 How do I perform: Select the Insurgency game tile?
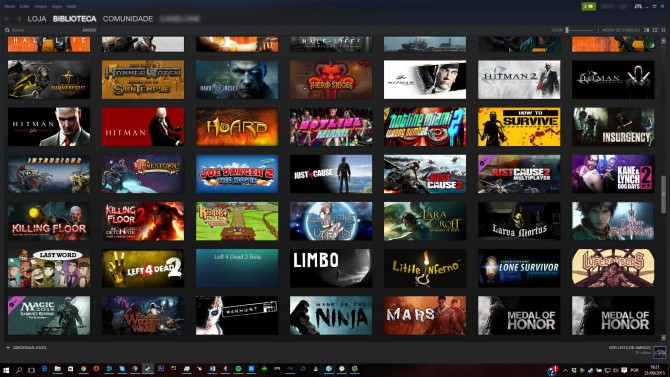613,127
